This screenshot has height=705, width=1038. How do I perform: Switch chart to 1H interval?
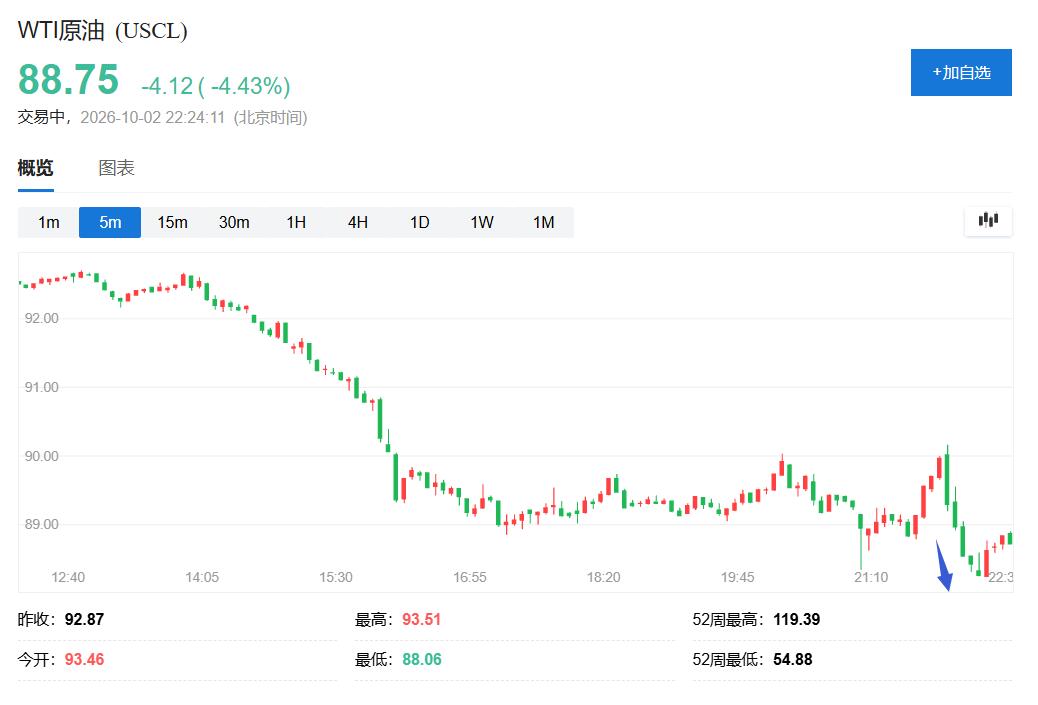pyautogui.click(x=296, y=222)
